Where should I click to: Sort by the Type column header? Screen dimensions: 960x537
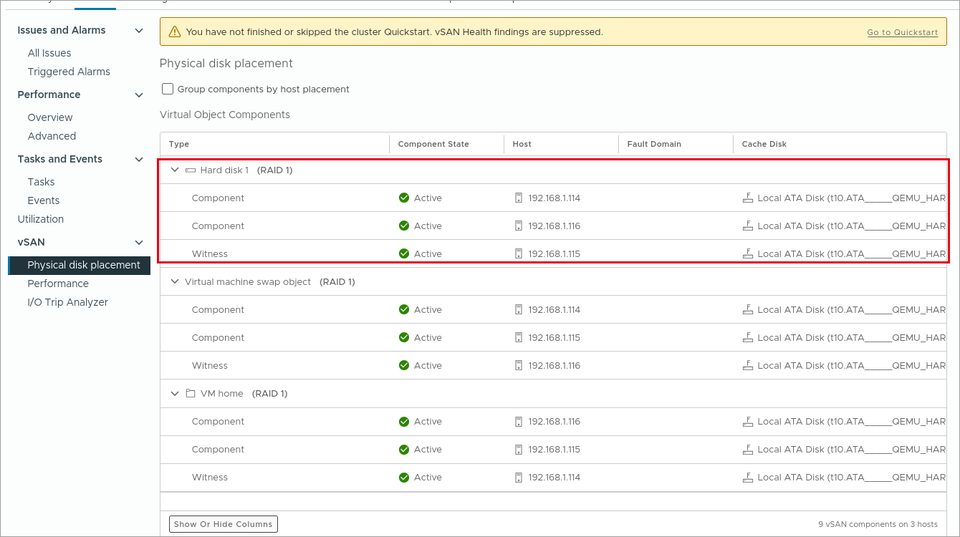(x=179, y=144)
